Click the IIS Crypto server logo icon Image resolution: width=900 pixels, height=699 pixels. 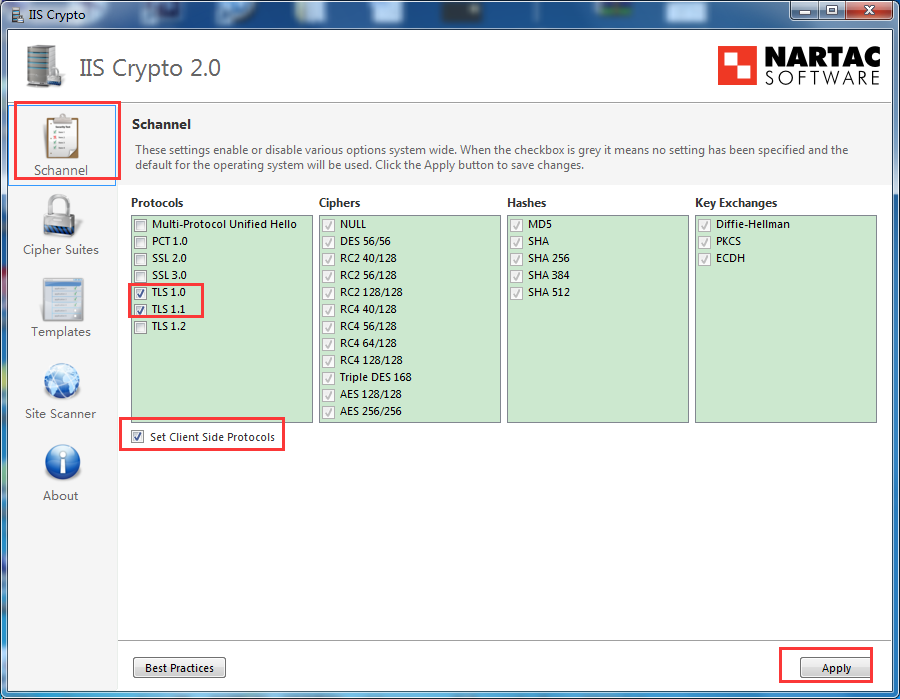click(44, 67)
